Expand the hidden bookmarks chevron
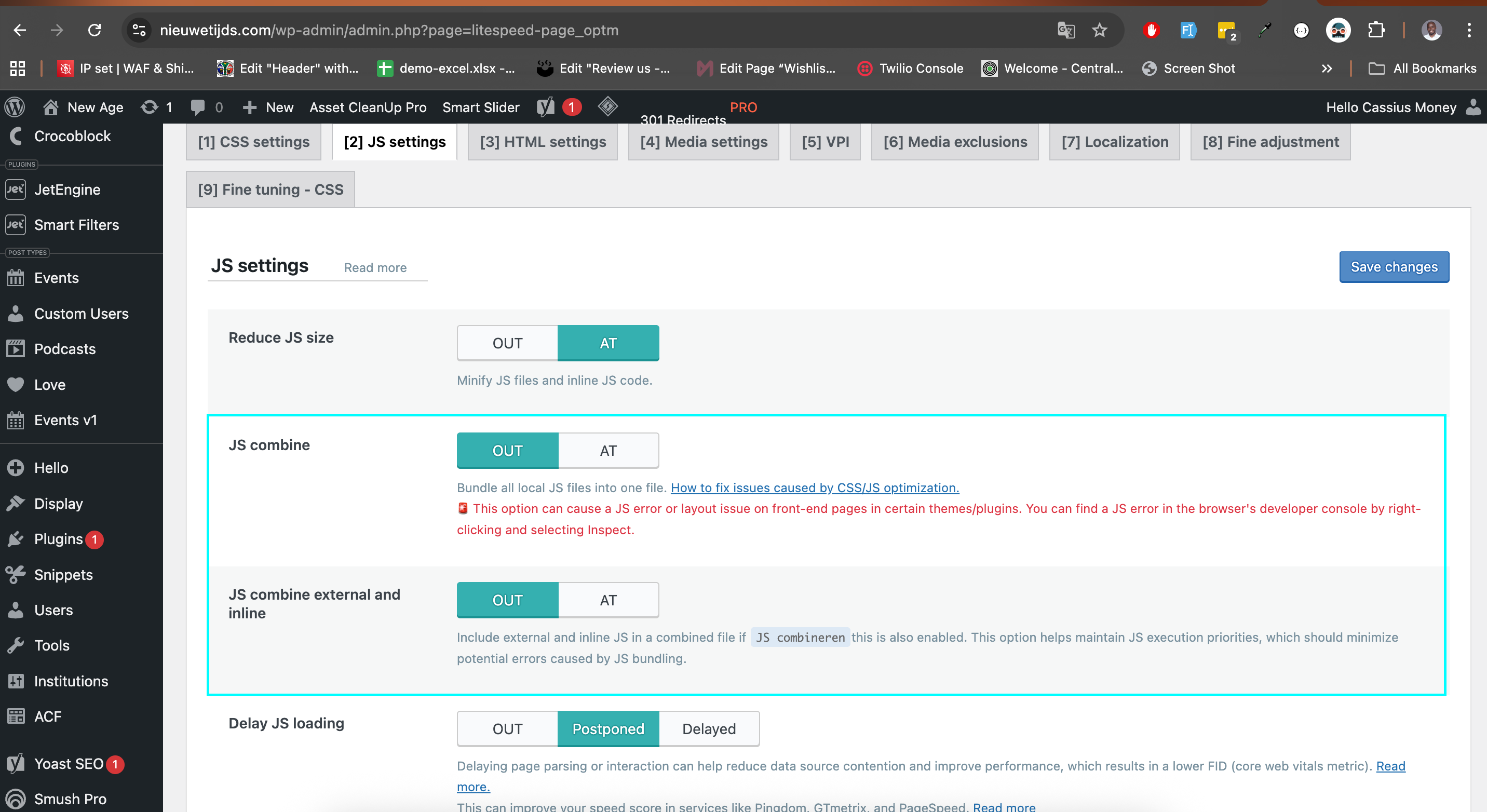 tap(1327, 68)
